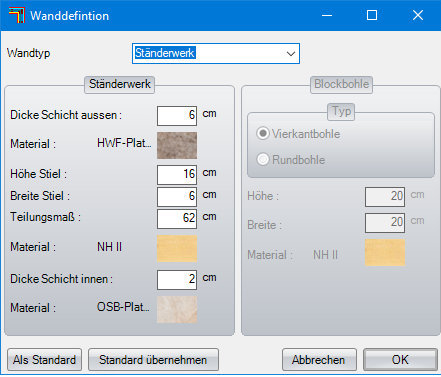The width and height of the screenshot is (441, 377).
Task: Click the HWF-Platte material texture swatch
Action: (x=177, y=145)
